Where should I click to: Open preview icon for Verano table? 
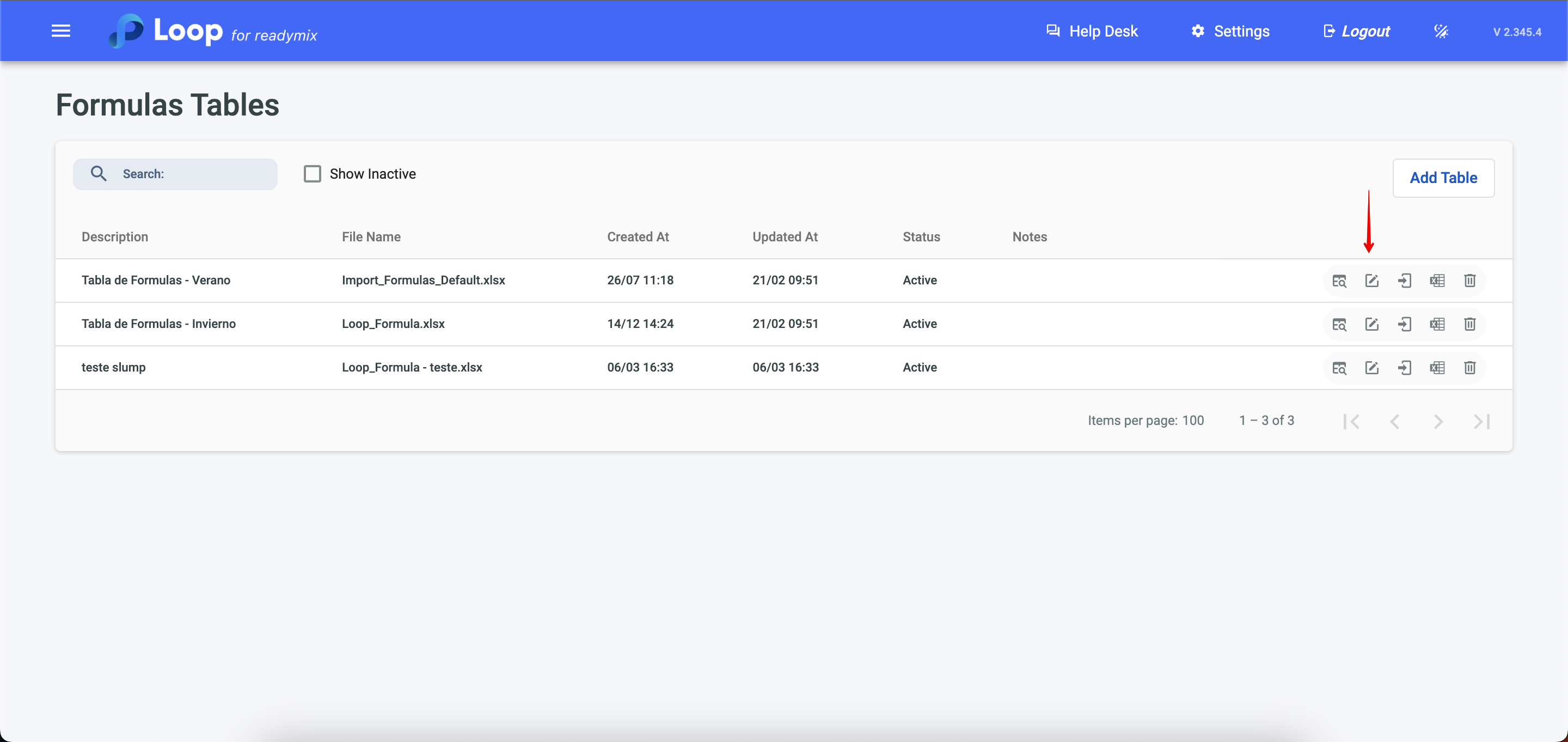1339,281
